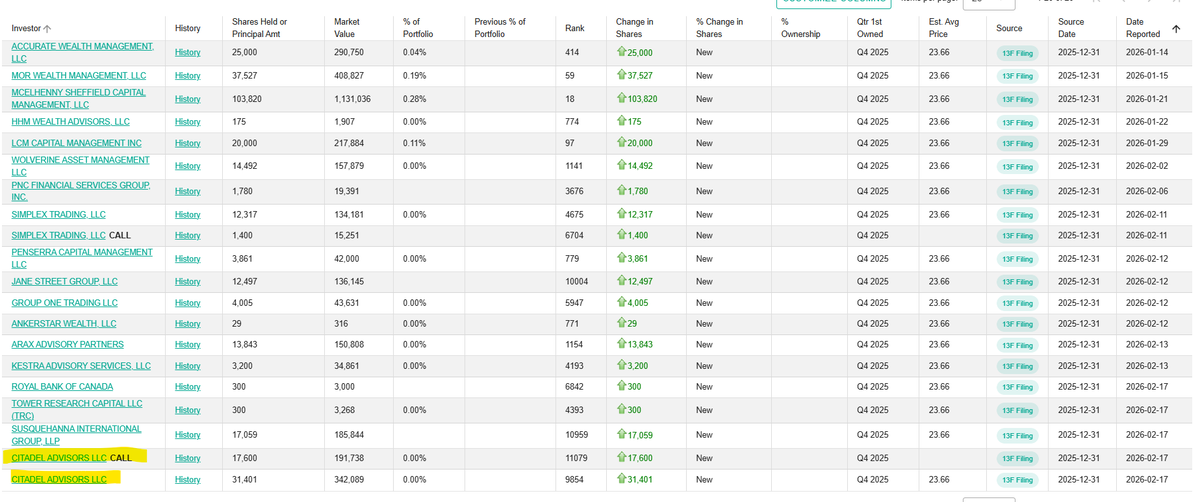Sort by Source Date column header

(1071, 28)
